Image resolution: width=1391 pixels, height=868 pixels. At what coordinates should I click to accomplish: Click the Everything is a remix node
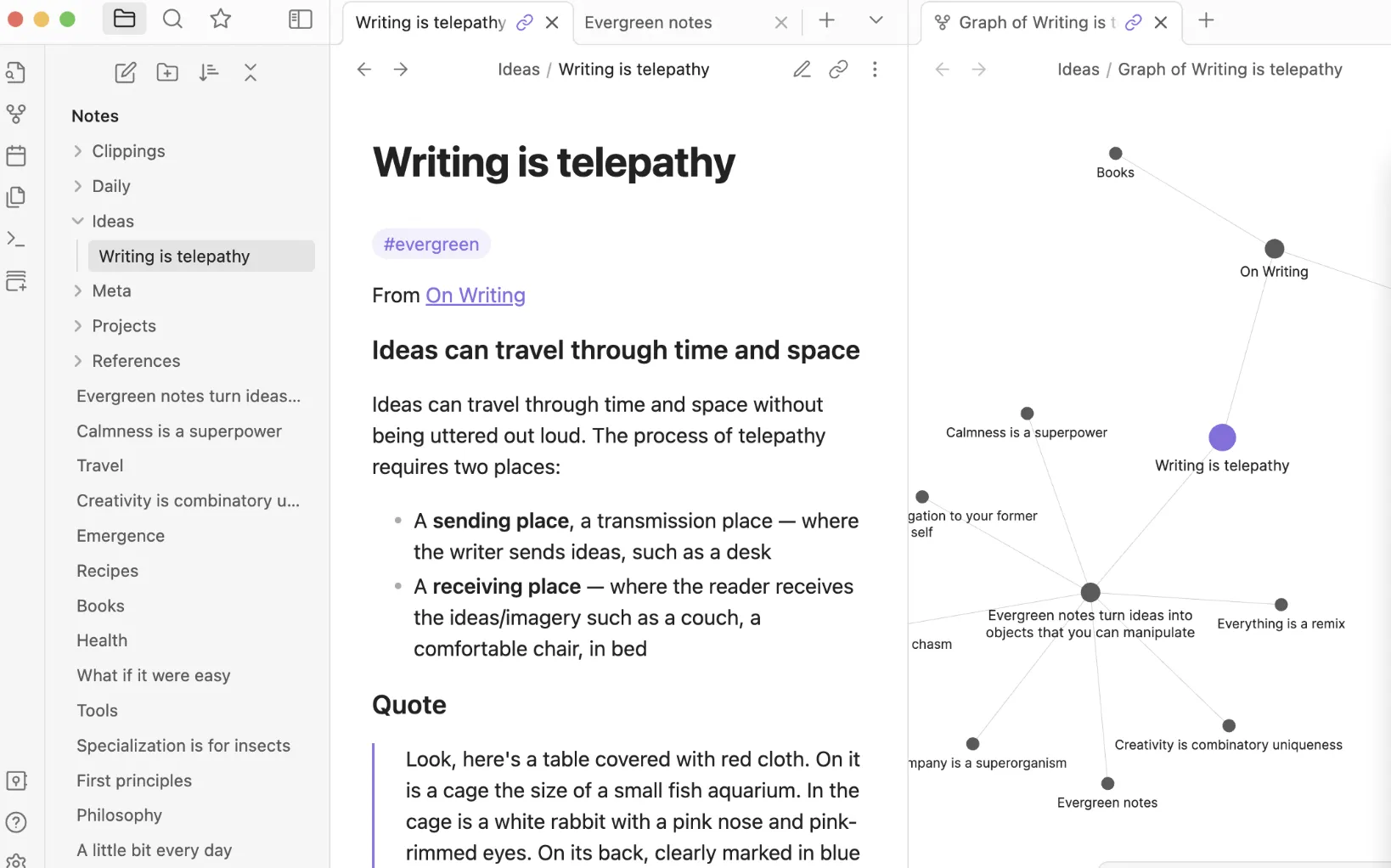(1281, 605)
